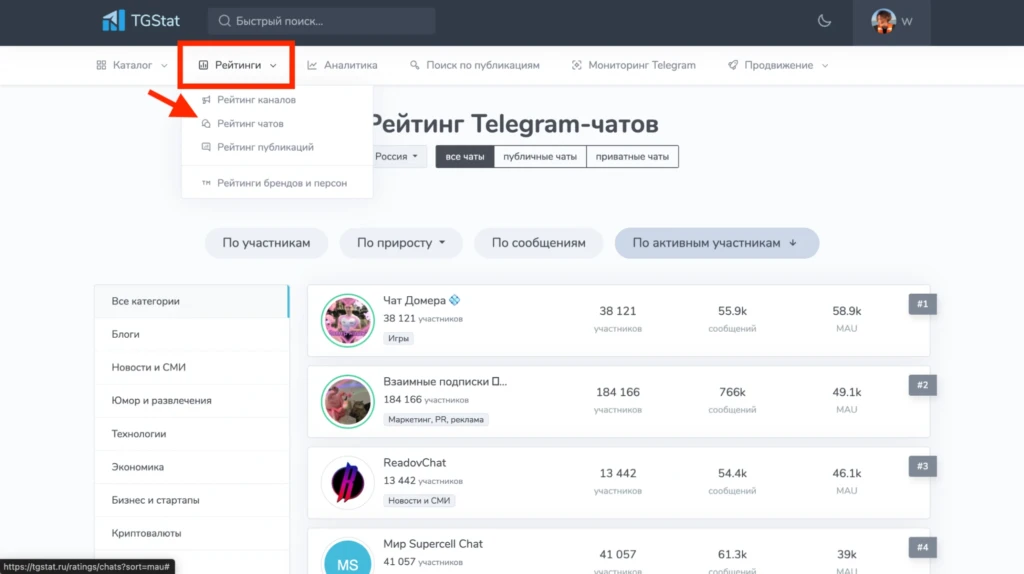Open the По приросту sorting dropdown
Screen dimensions: 1024x574
401,243
